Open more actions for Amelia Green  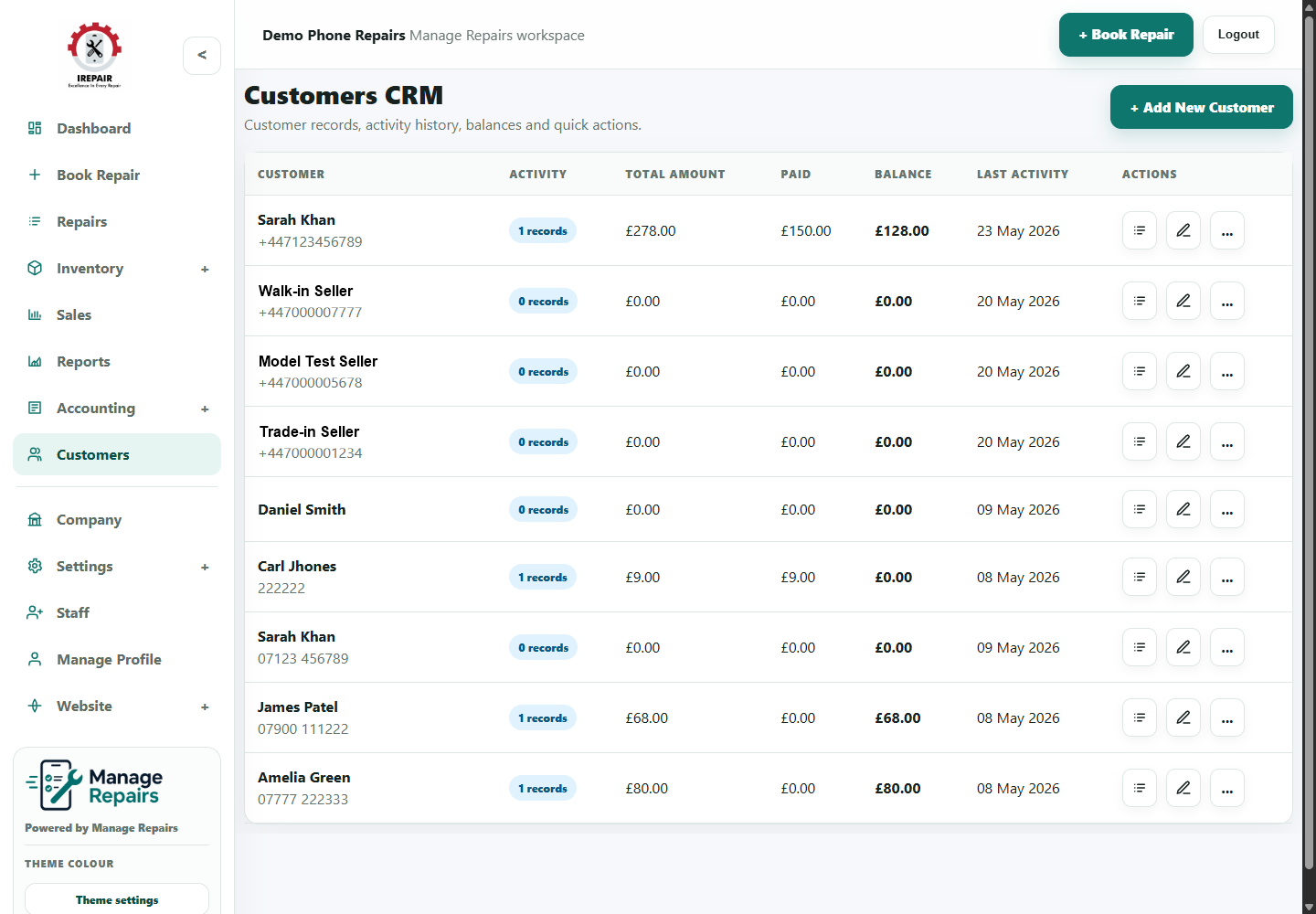(x=1227, y=788)
